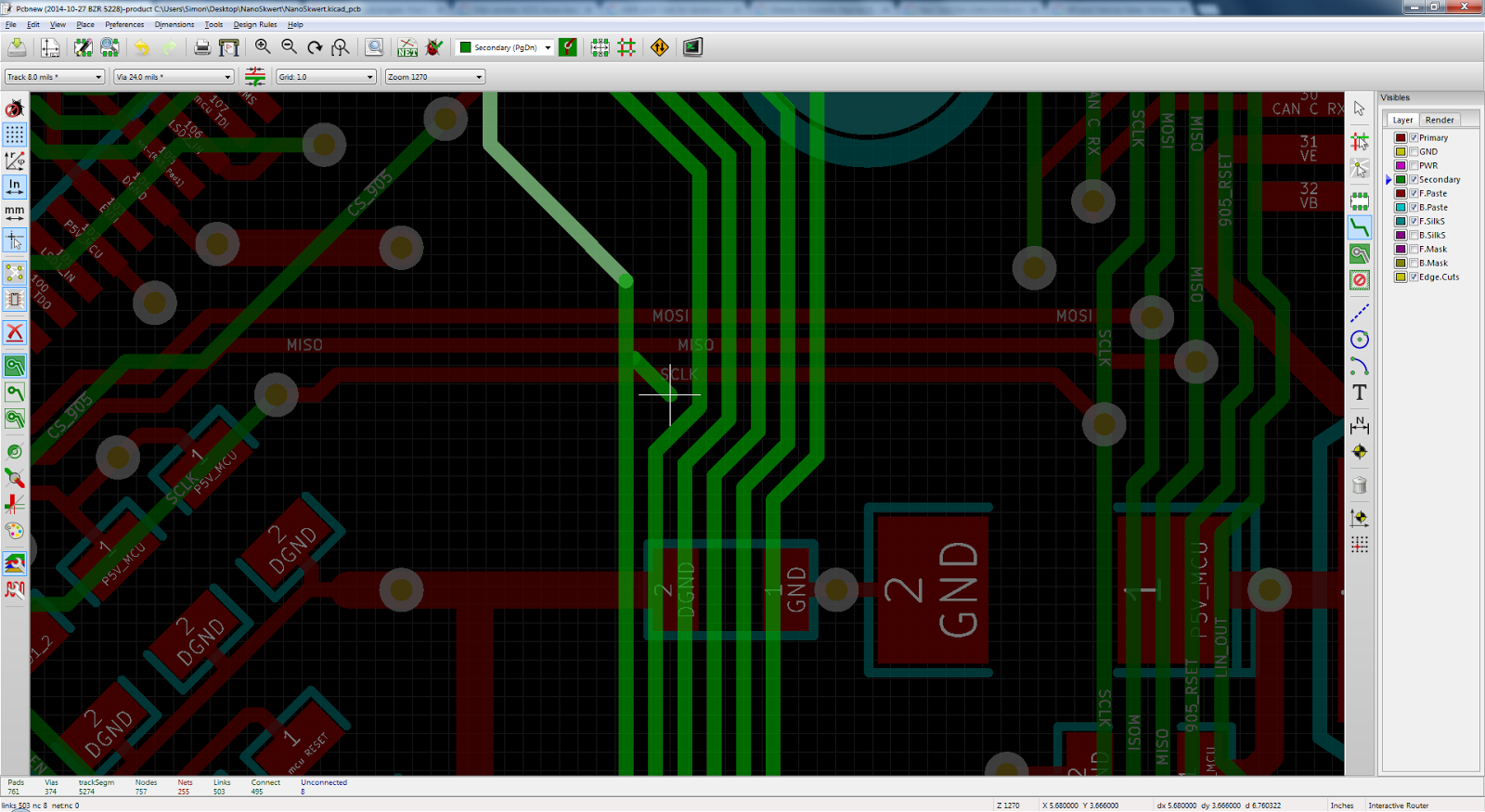
Task: Click the Primary layer color swatch
Action: [1401, 137]
